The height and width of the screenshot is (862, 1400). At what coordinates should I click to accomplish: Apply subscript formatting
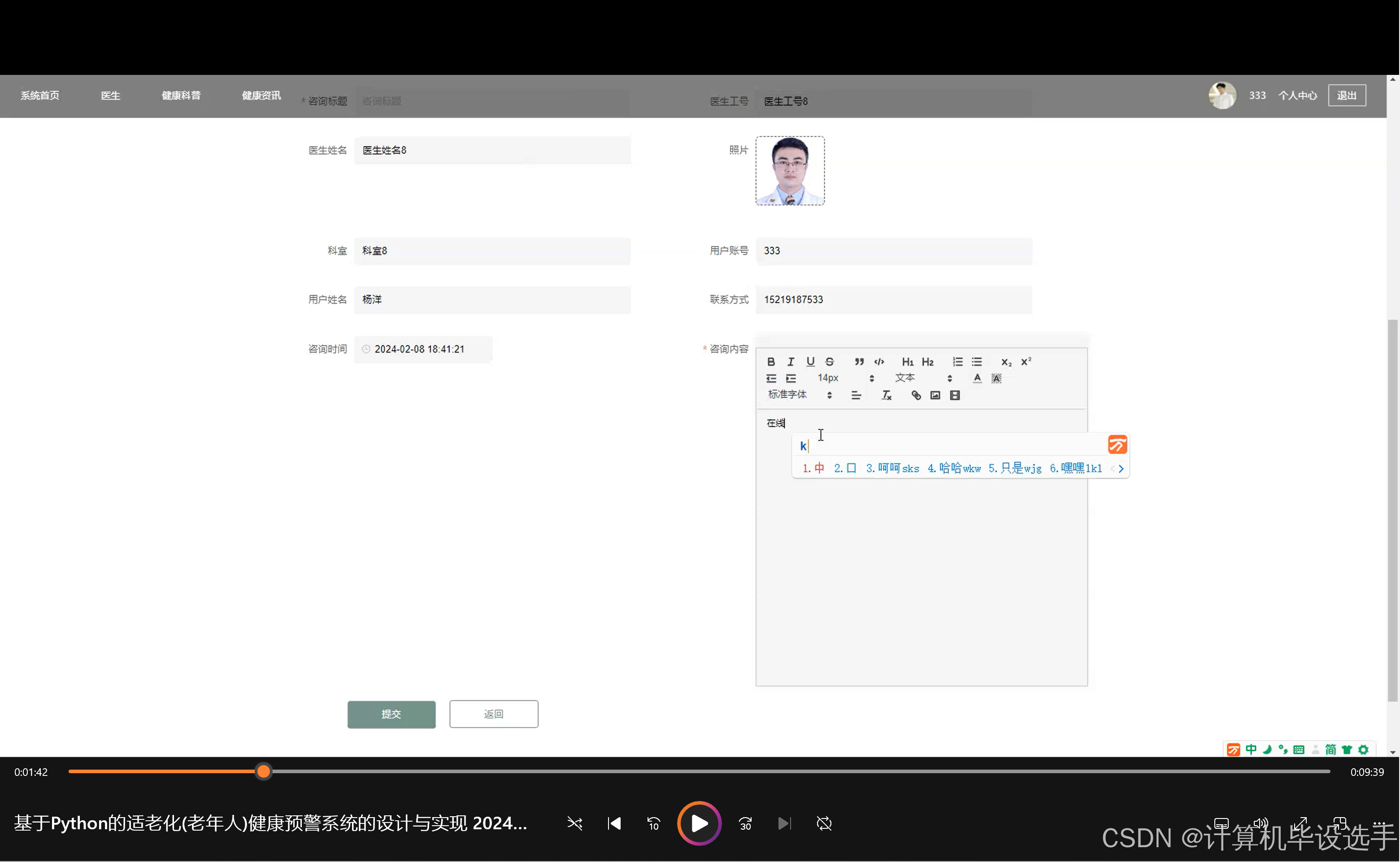pyautogui.click(x=1006, y=361)
